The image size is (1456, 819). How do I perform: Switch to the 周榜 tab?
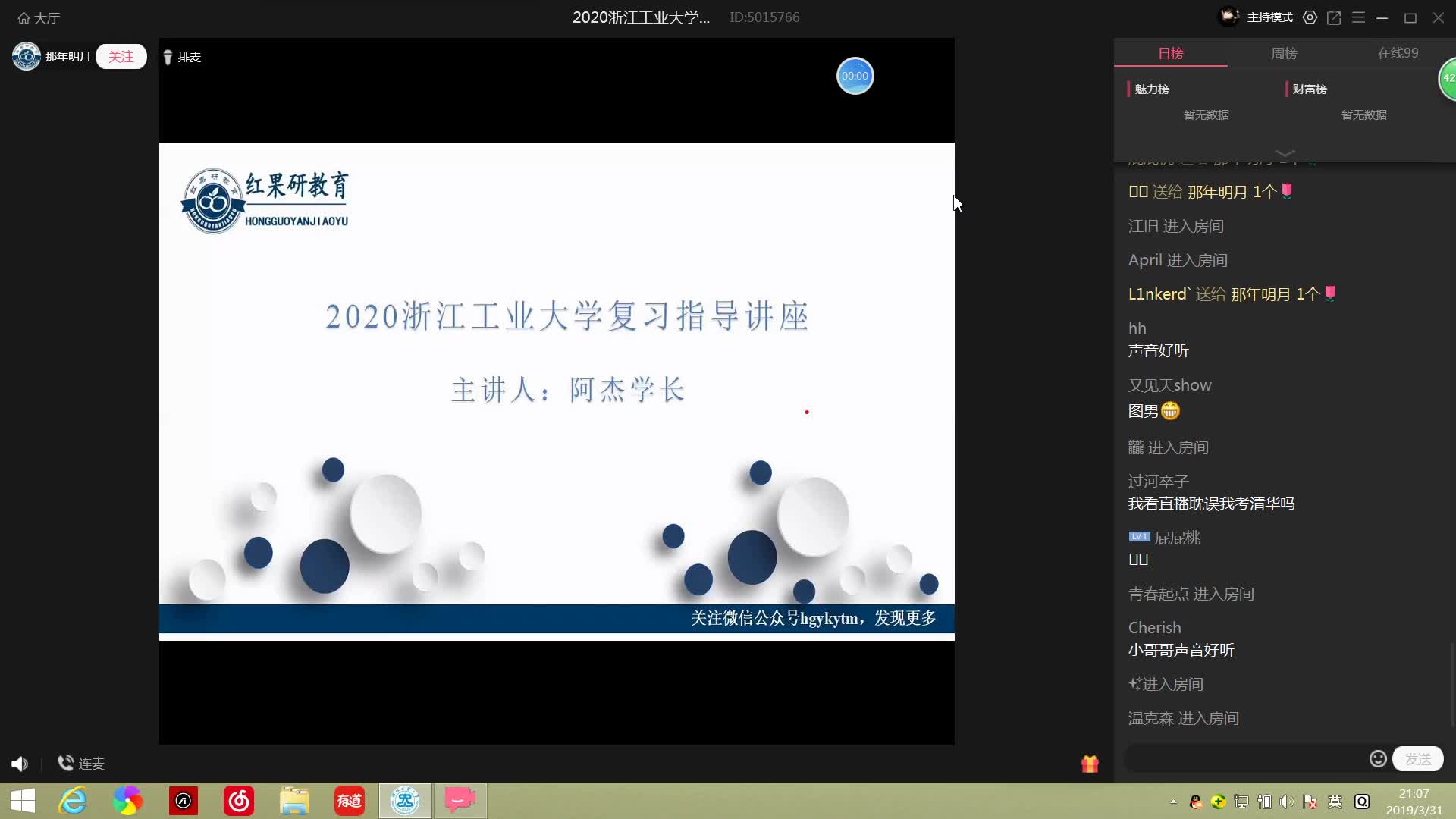(x=1284, y=53)
